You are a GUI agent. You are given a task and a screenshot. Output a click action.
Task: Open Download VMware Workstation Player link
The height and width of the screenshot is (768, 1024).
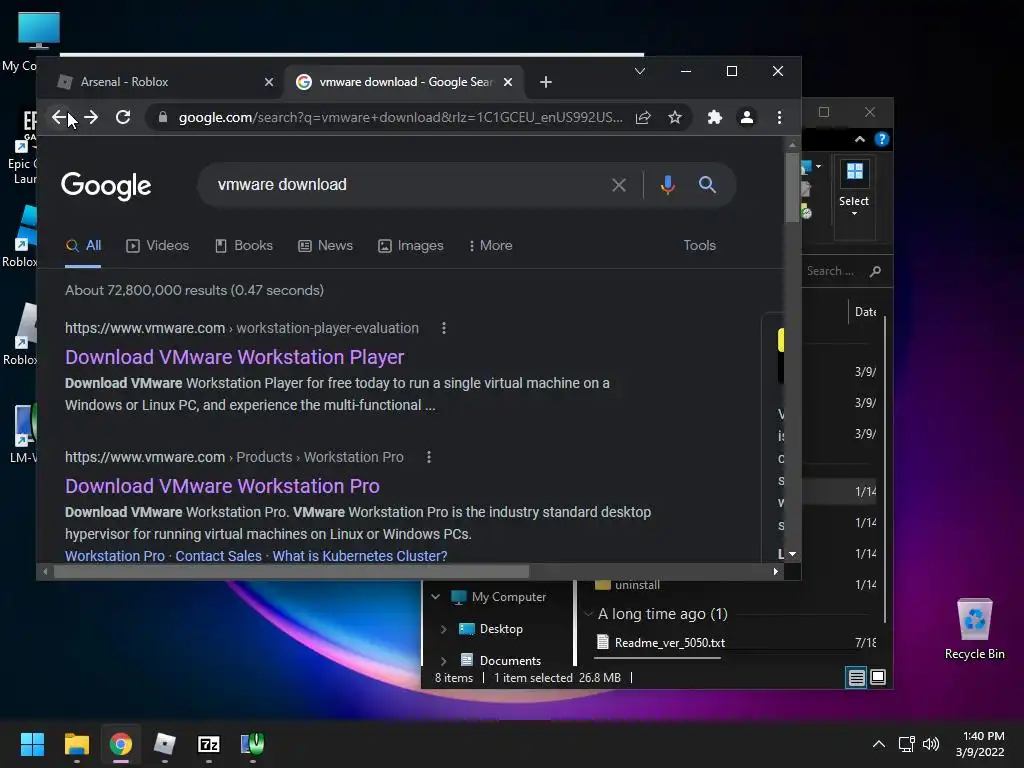click(x=234, y=357)
